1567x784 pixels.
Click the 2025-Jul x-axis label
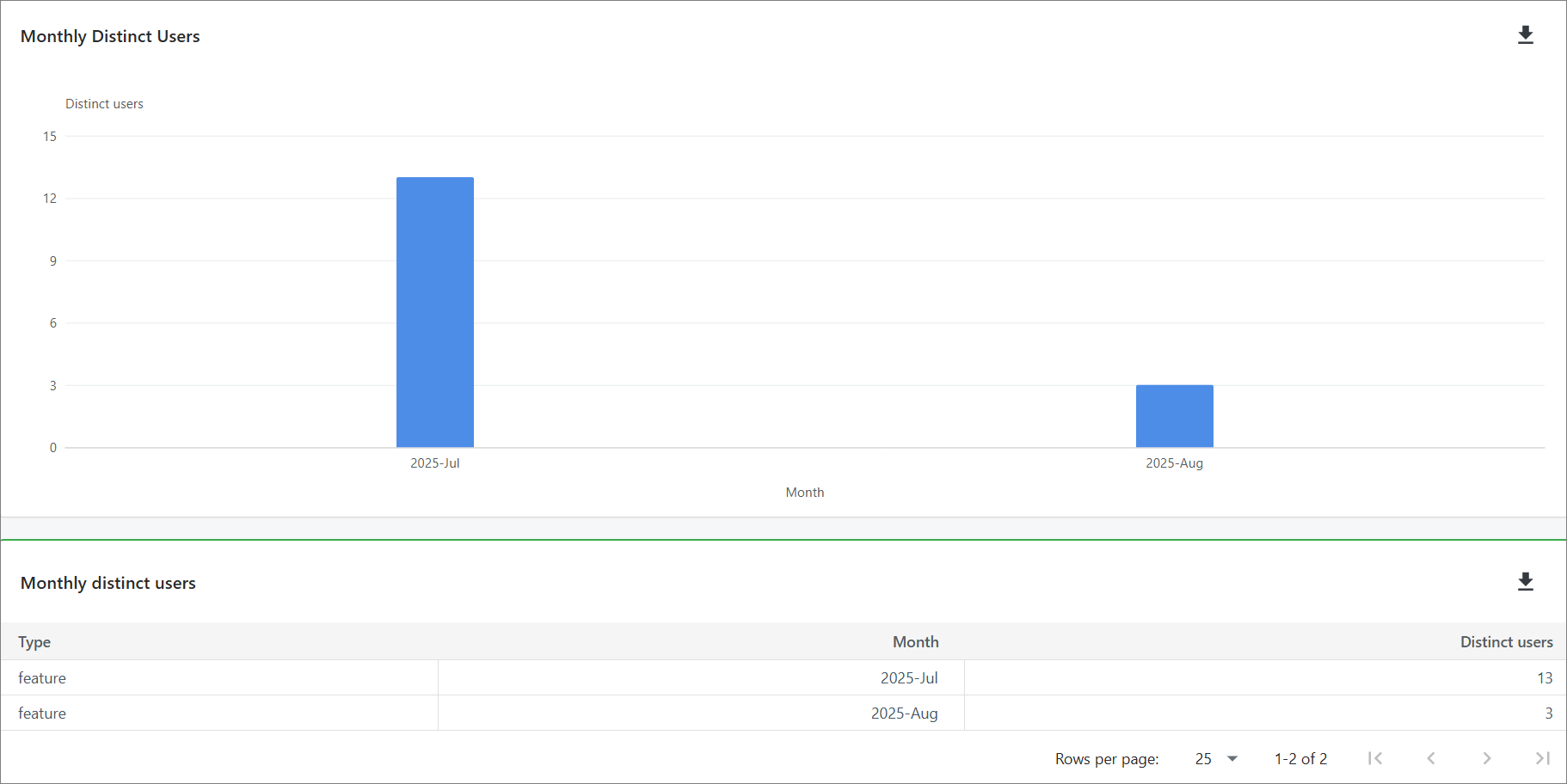coord(435,463)
